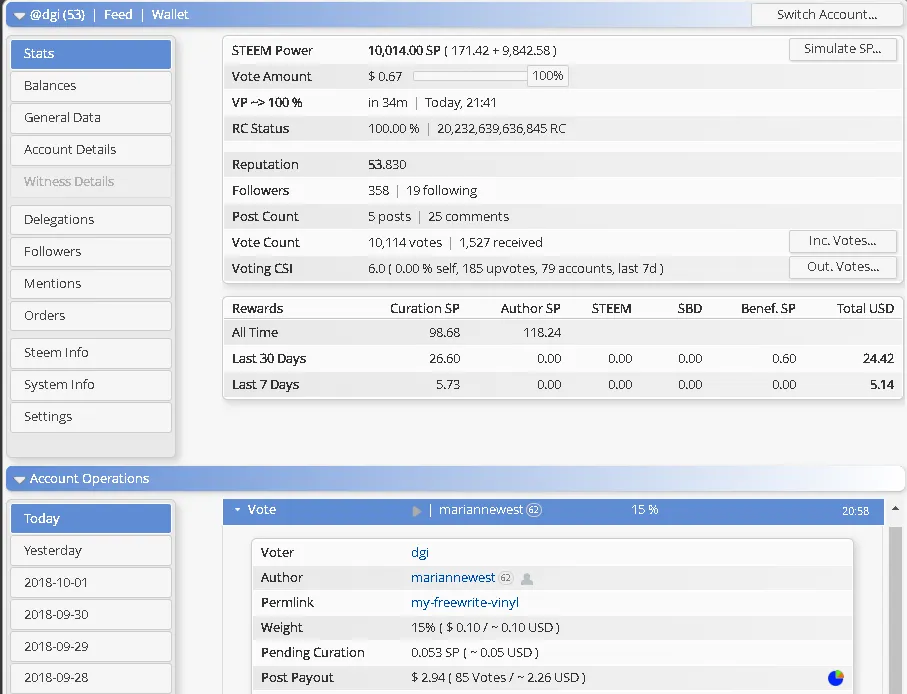
Task: Open the Stats tab
Action: click(91, 54)
